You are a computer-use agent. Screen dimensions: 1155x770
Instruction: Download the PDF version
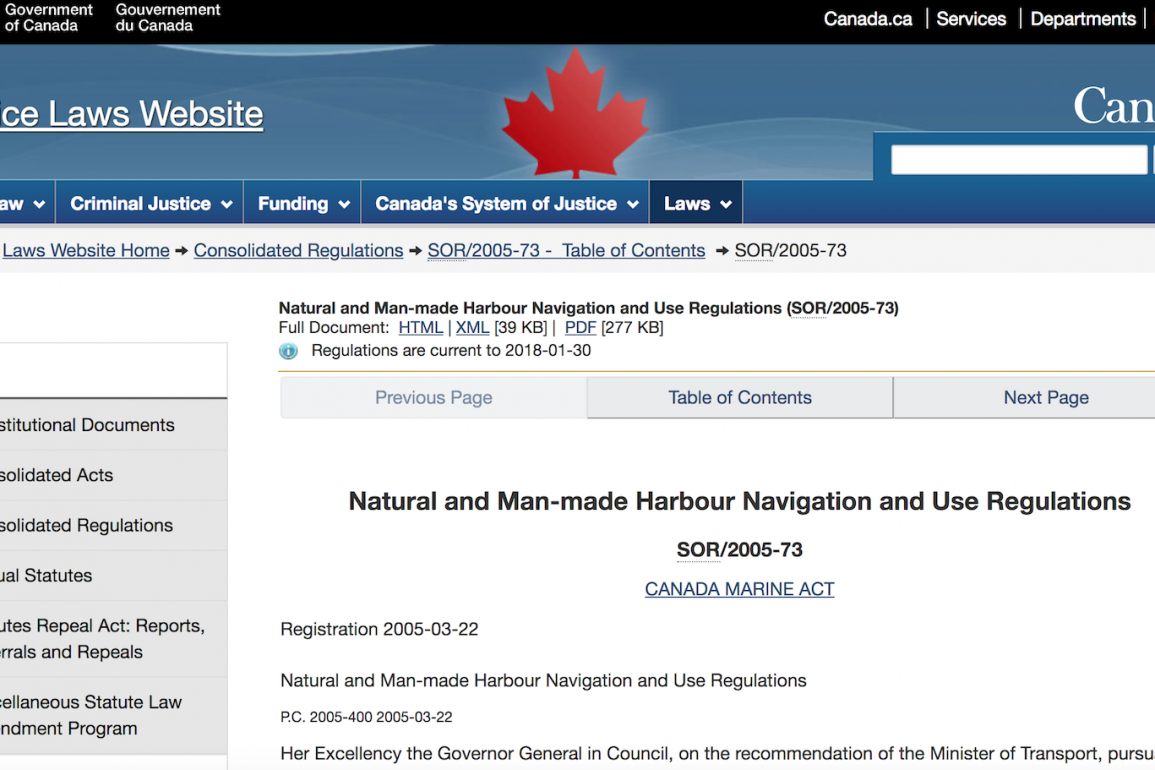tap(580, 328)
